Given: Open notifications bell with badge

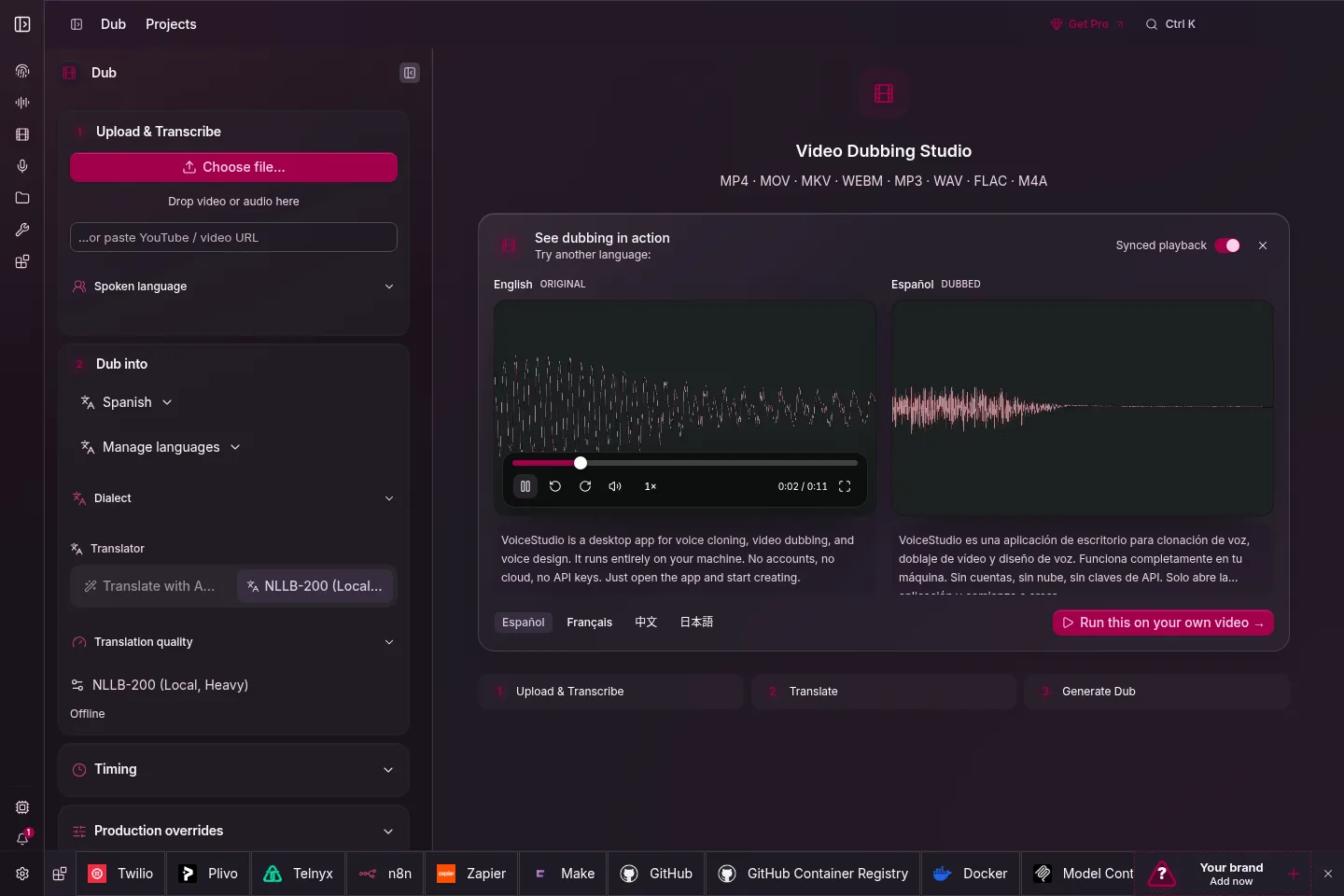Looking at the screenshot, I should point(22,838).
